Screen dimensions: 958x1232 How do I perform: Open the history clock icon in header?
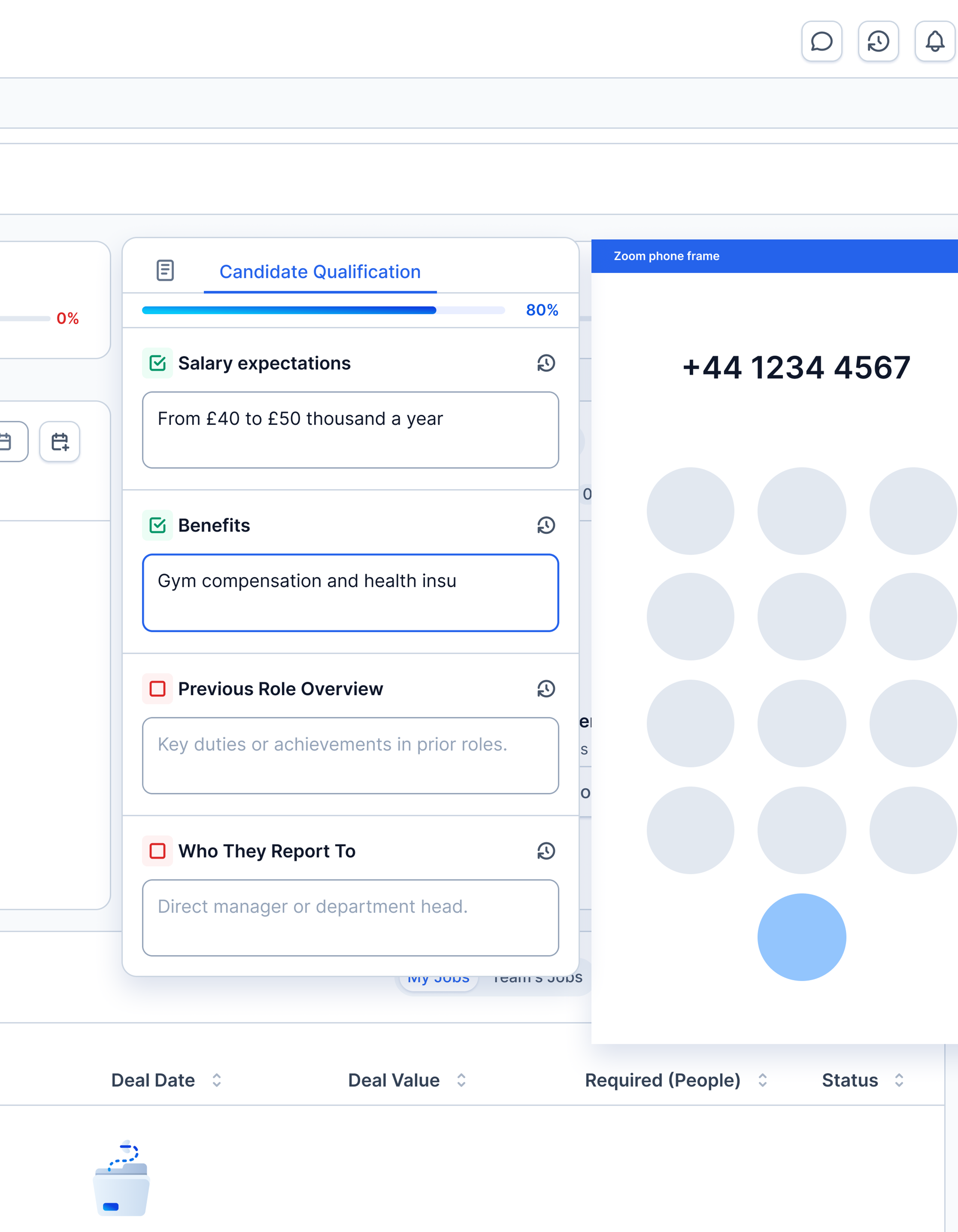click(878, 41)
